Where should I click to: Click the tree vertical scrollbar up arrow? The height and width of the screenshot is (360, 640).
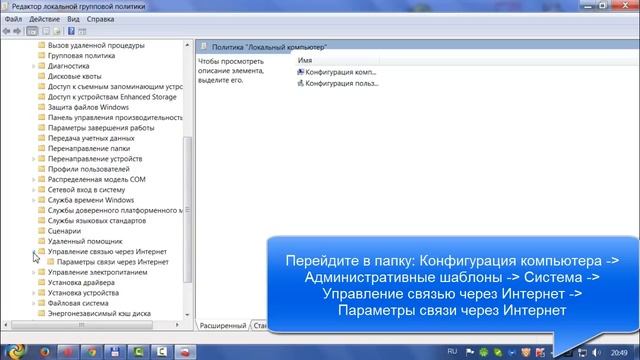pyautogui.click(x=187, y=44)
